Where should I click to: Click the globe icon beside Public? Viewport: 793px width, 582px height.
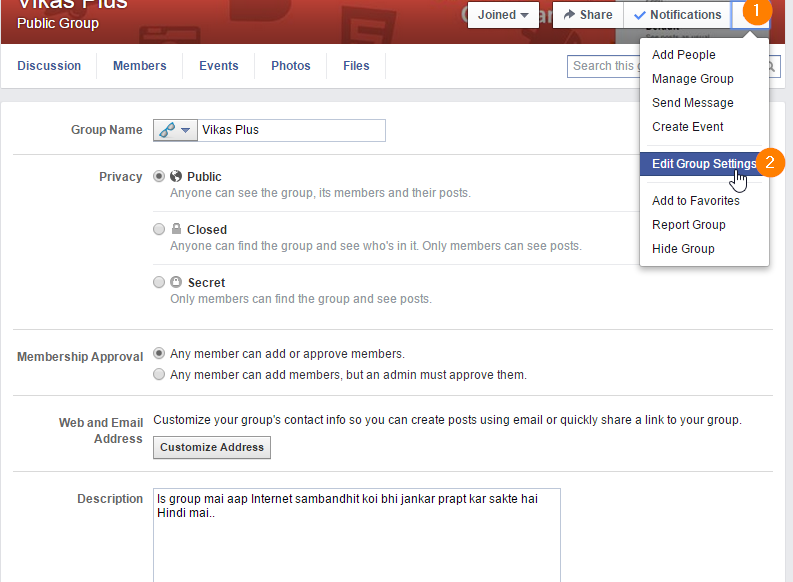[x=176, y=176]
